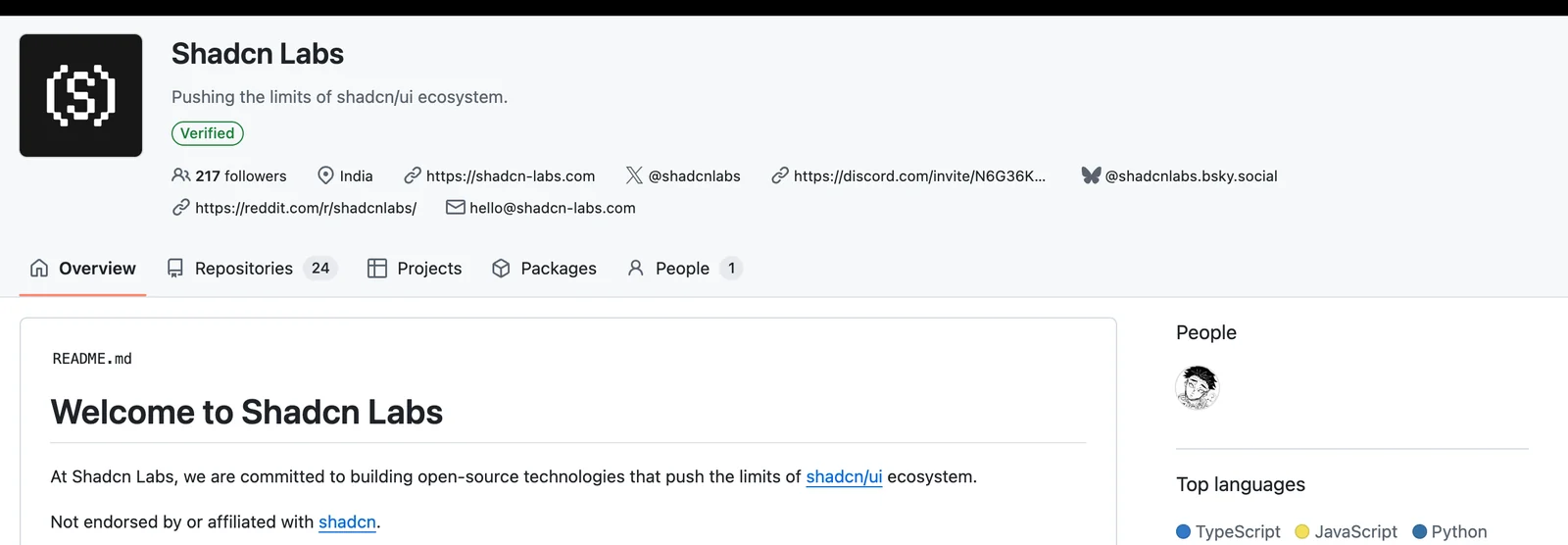Screen dimensions: 1568x545
Task: Click link icon beside shadcn-labs.com
Action: click(x=413, y=175)
